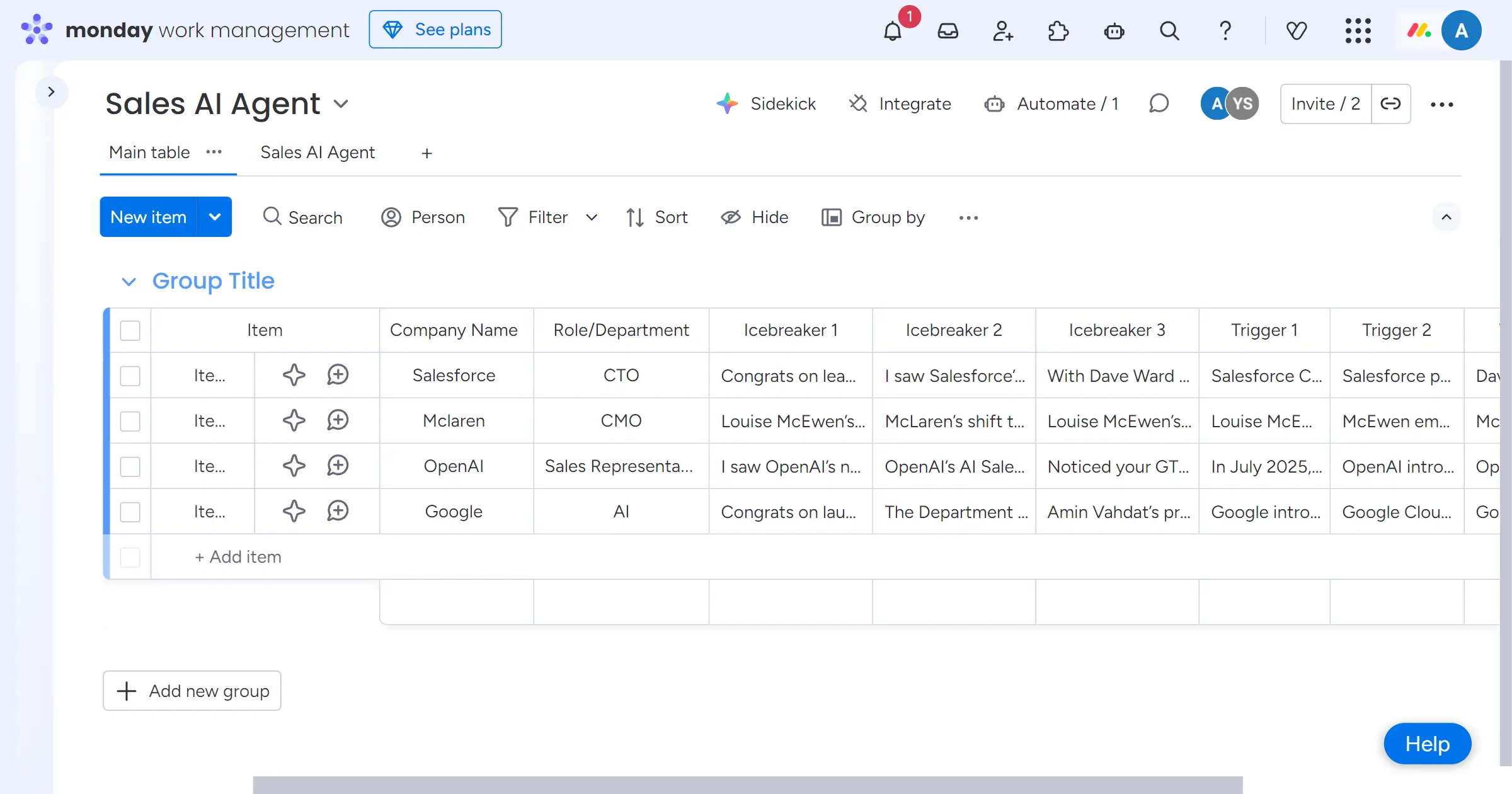Open Sidekick AI assistant
The height and width of the screenshot is (794, 1512).
[x=766, y=103]
